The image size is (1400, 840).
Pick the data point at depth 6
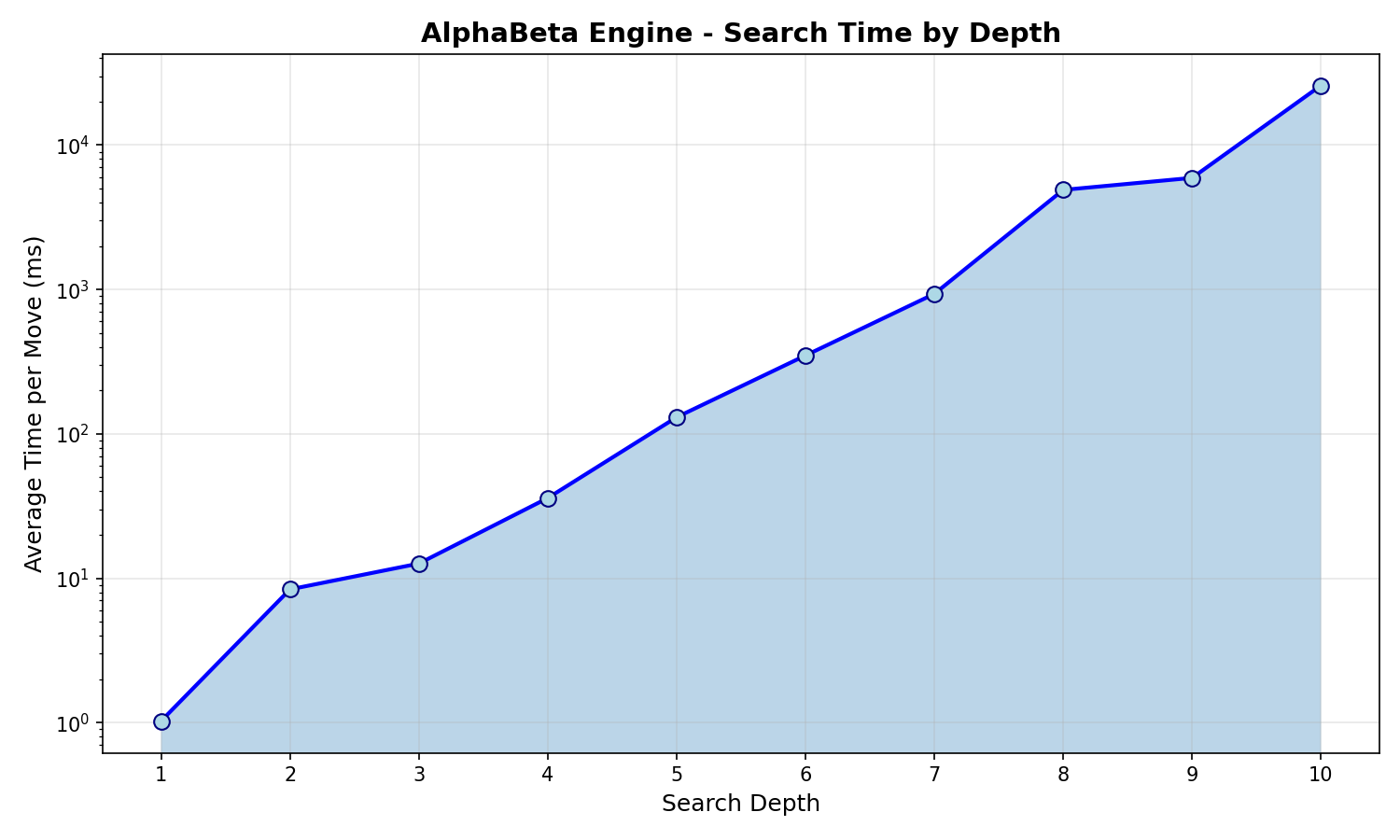(805, 356)
